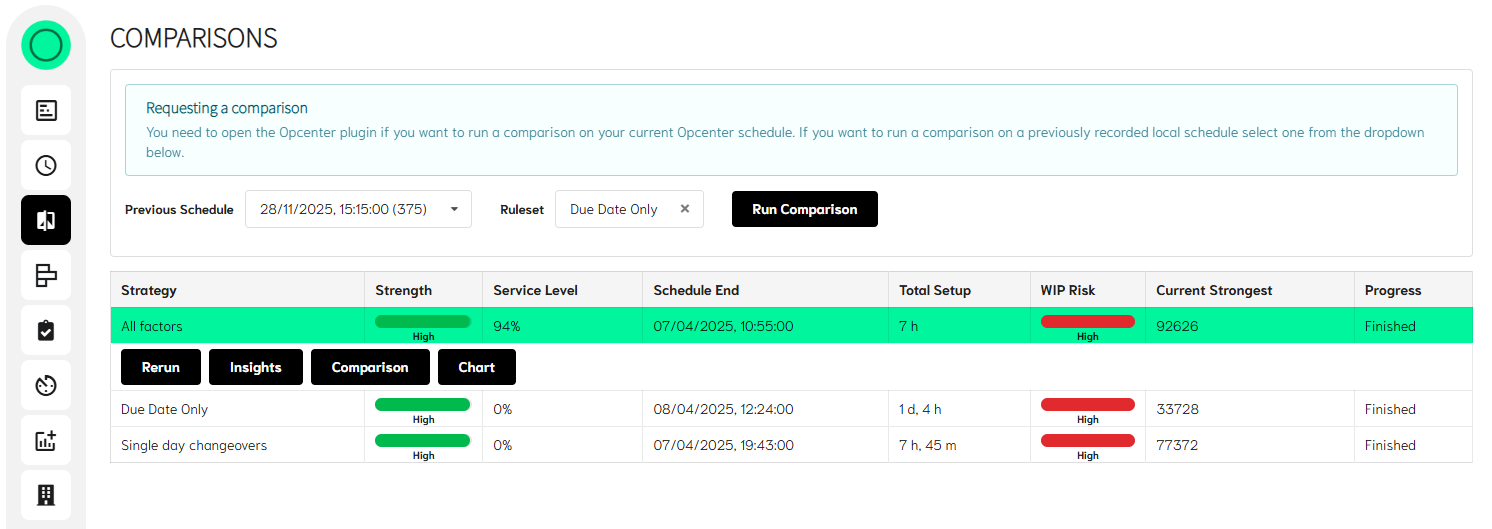1492x529 pixels.
Task: Click the Due Date Only strength bar
Action: pos(422,404)
